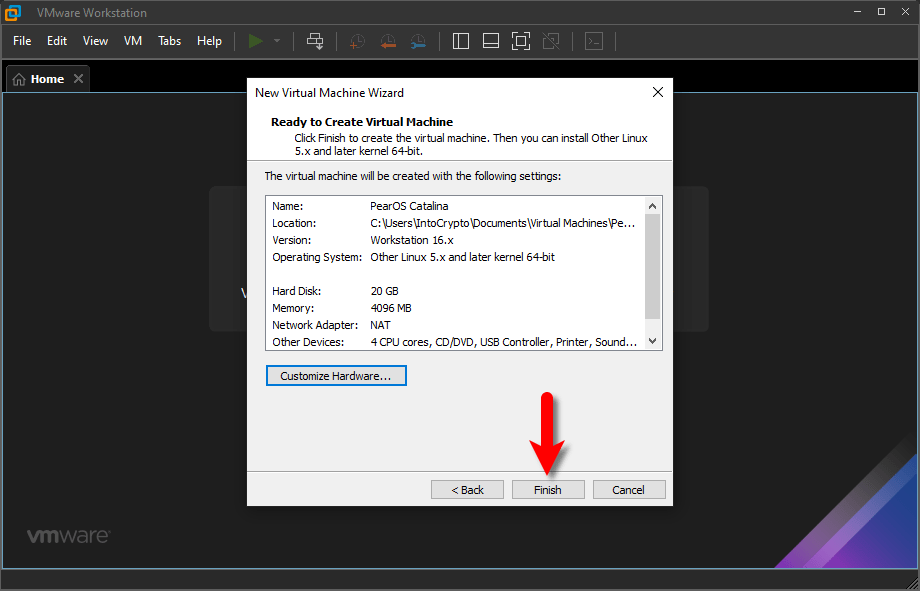
Task: Click the PearOS Catalina name value
Action: pyautogui.click(x=410, y=206)
